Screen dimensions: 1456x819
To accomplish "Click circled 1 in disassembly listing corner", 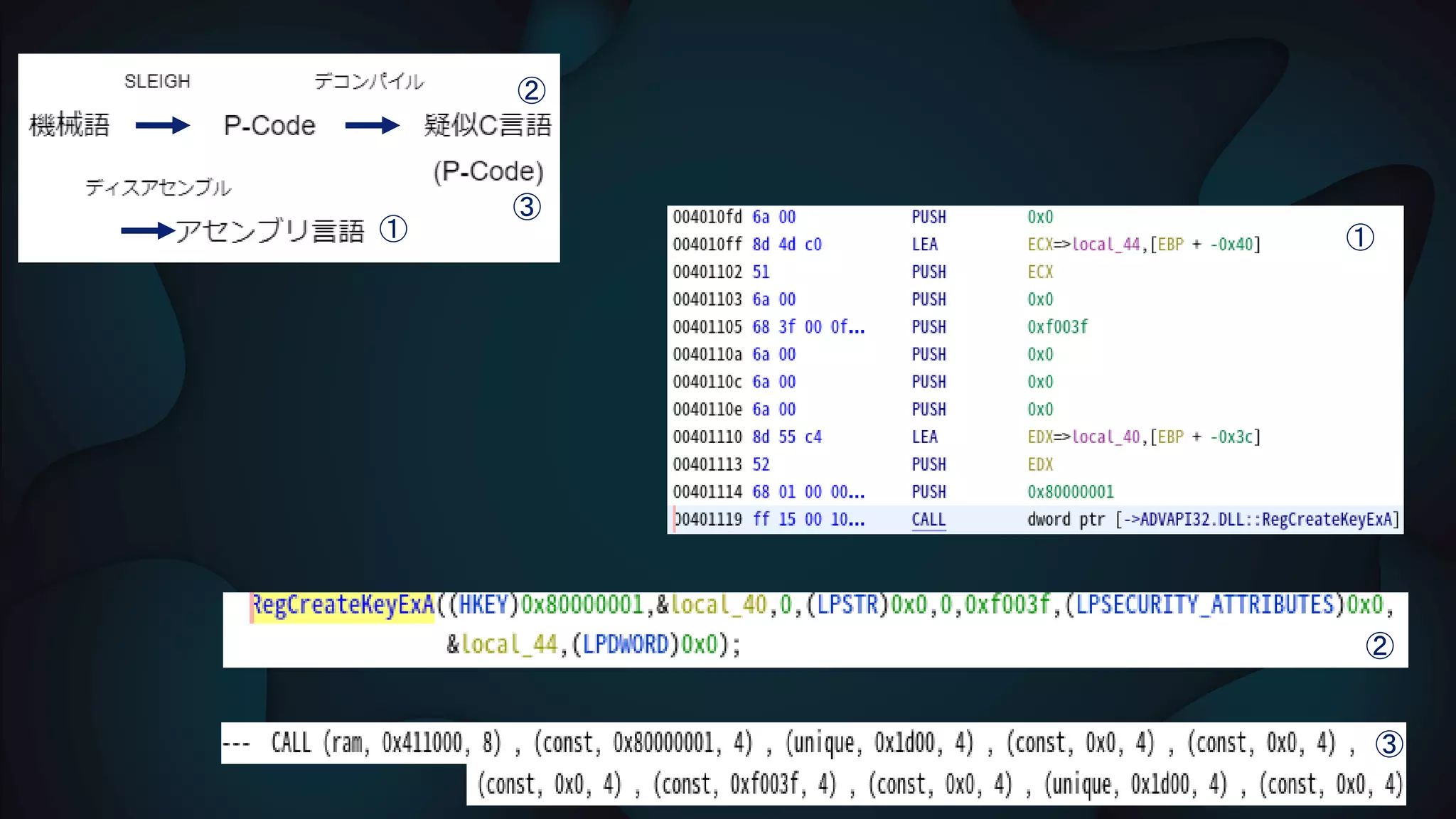I will point(1359,237).
